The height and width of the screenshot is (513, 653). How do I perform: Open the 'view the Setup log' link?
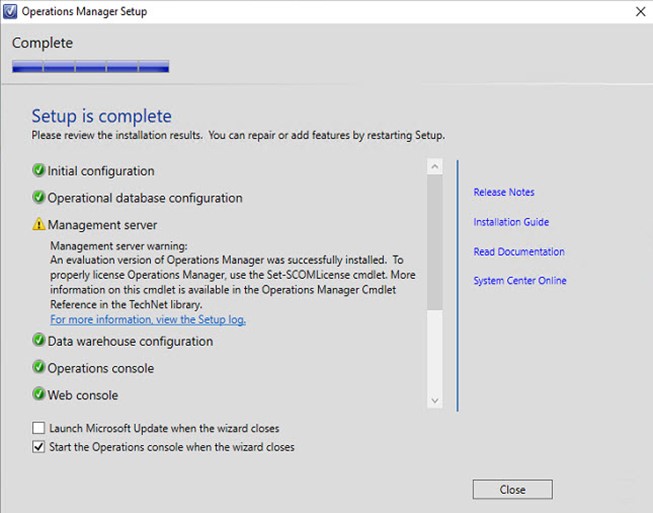(x=148, y=320)
